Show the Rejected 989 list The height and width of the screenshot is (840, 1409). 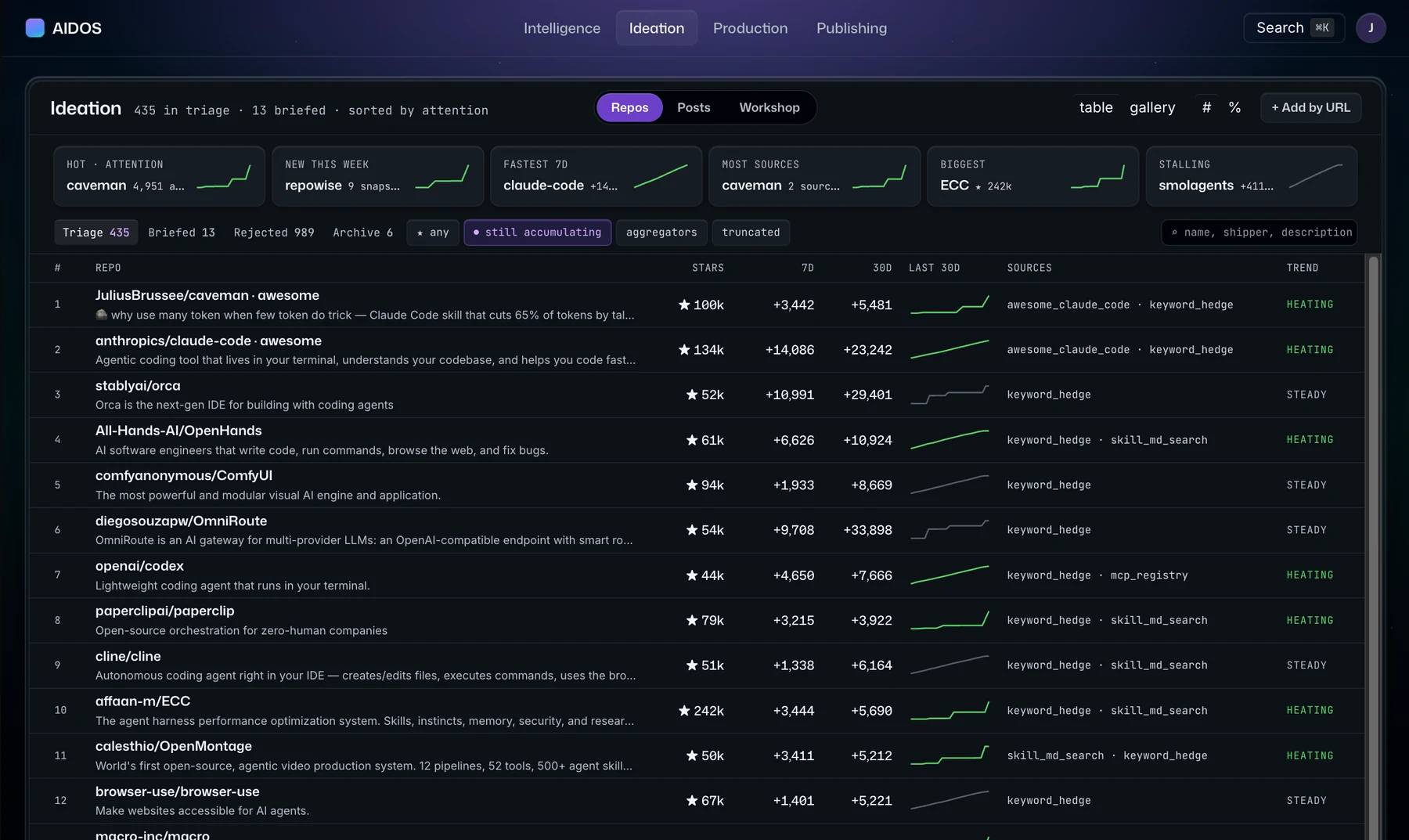coord(274,233)
